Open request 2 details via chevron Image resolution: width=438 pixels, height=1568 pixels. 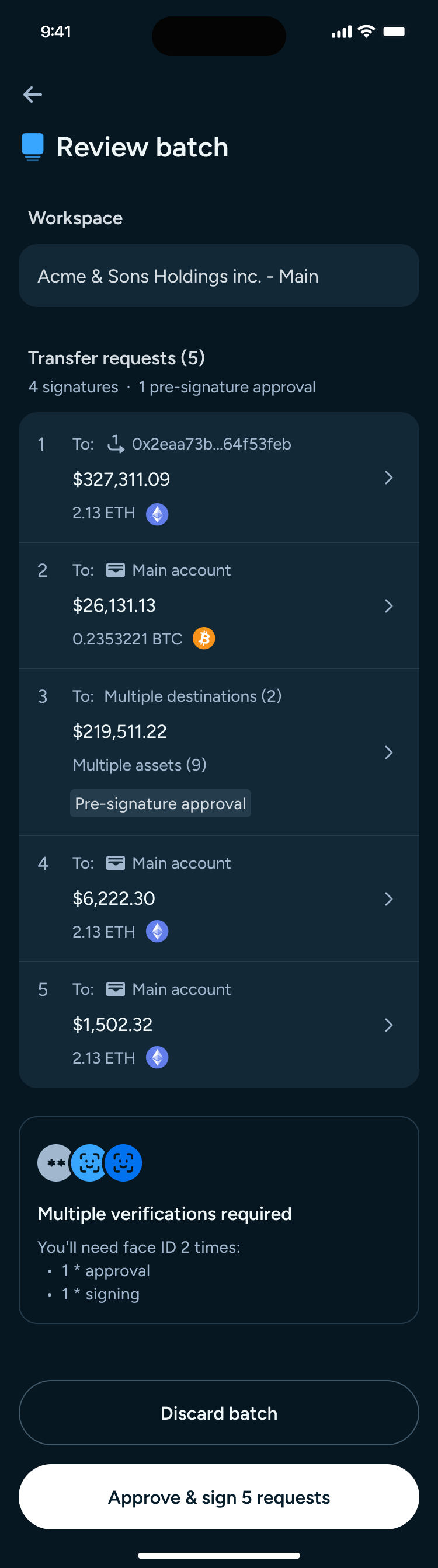click(x=389, y=605)
